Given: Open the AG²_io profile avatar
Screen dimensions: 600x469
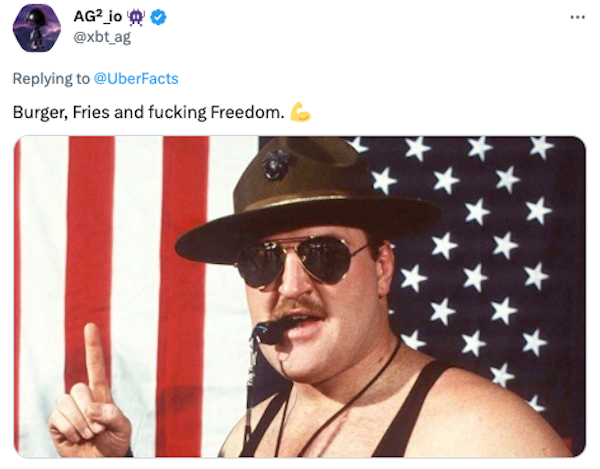Looking at the screenshot, I should [x=37, y=27].
